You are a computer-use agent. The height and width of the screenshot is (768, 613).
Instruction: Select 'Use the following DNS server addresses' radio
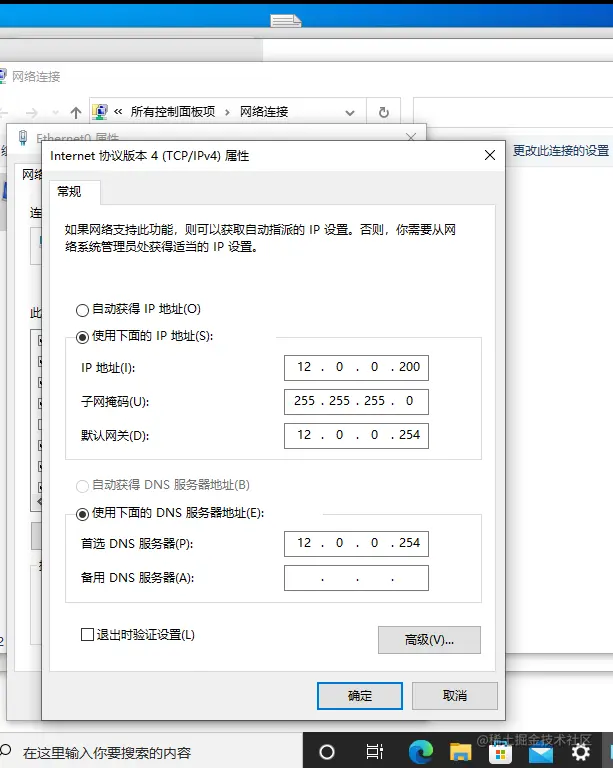pyautogui.click(x=82, y=514)
